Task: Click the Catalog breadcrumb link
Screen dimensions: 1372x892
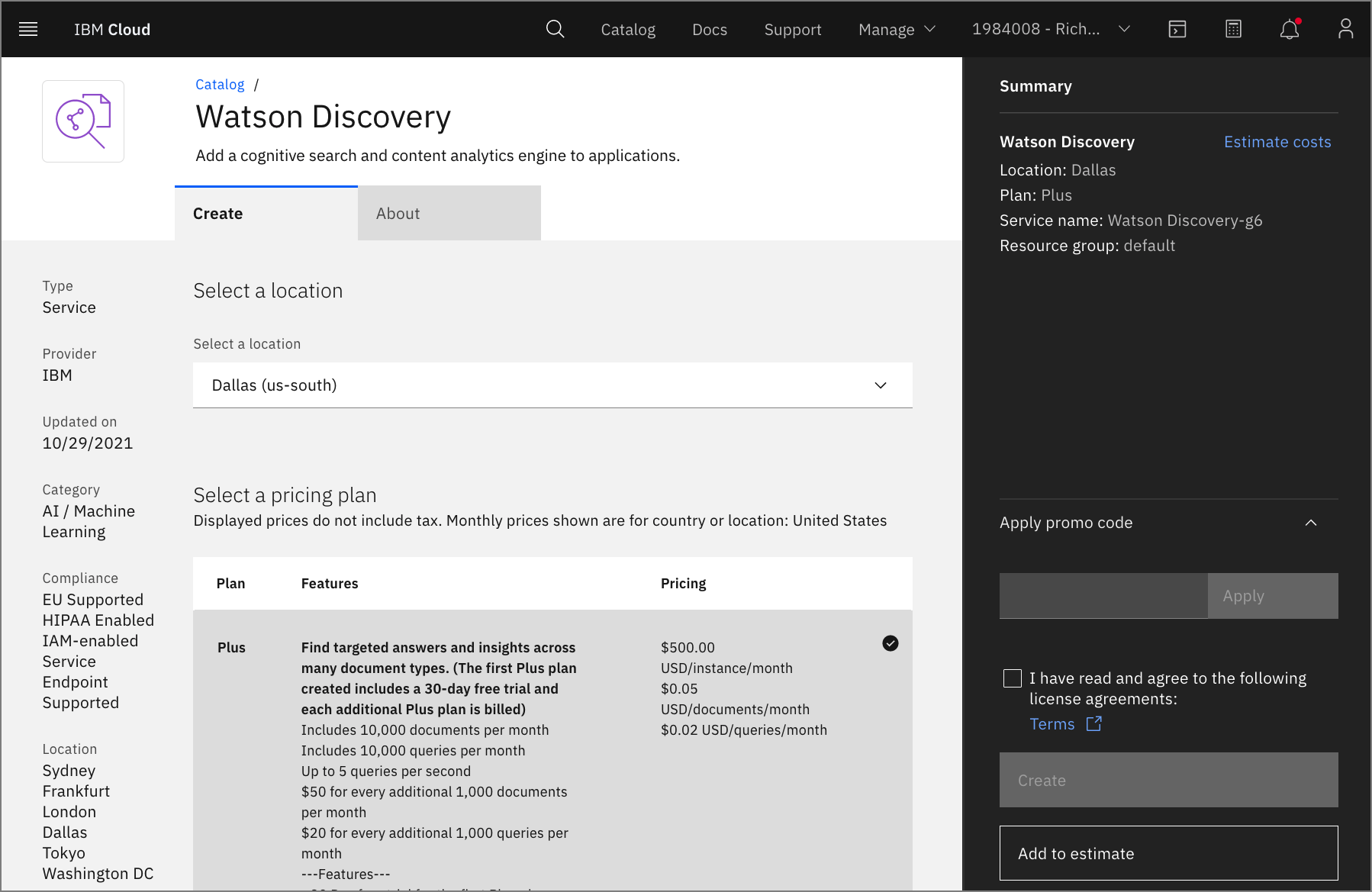Action: [x=220, y=85]
